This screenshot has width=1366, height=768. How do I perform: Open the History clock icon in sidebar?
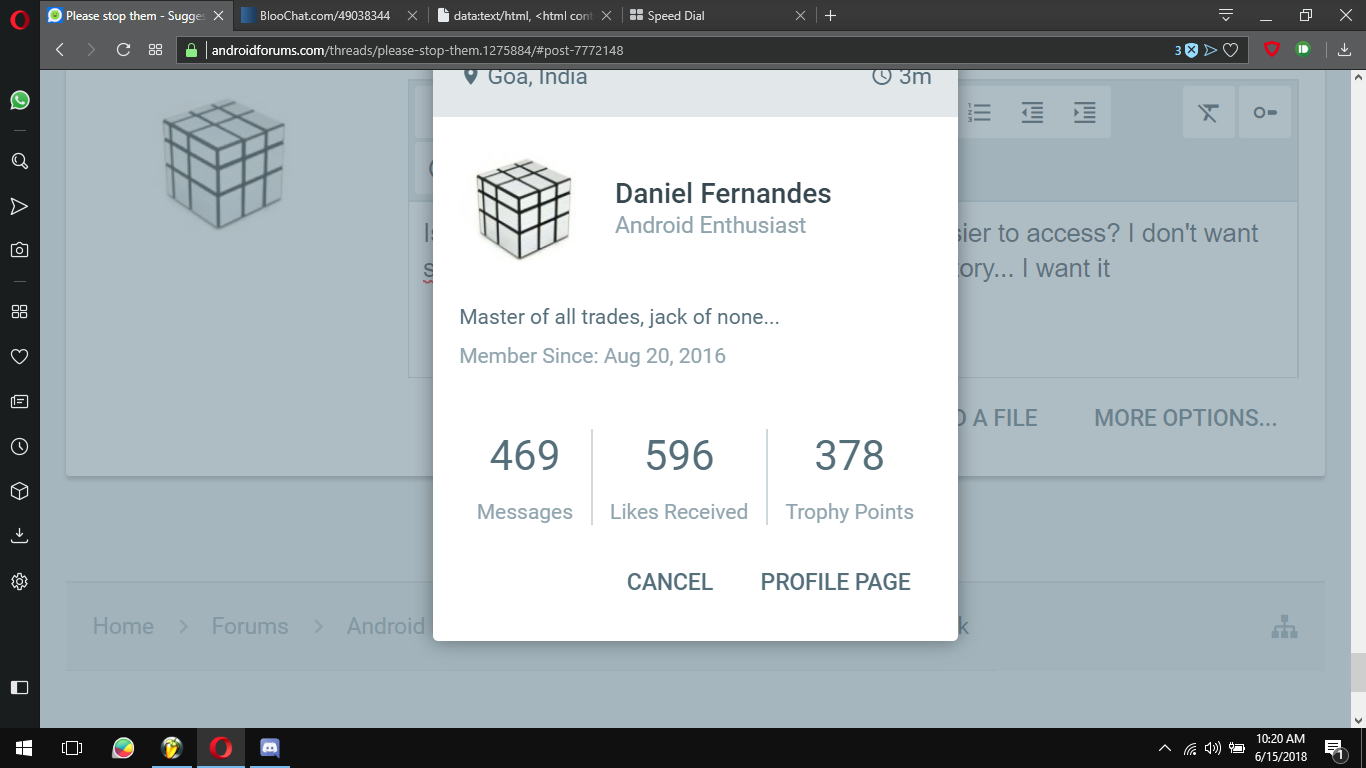click(x=19, y=447)
